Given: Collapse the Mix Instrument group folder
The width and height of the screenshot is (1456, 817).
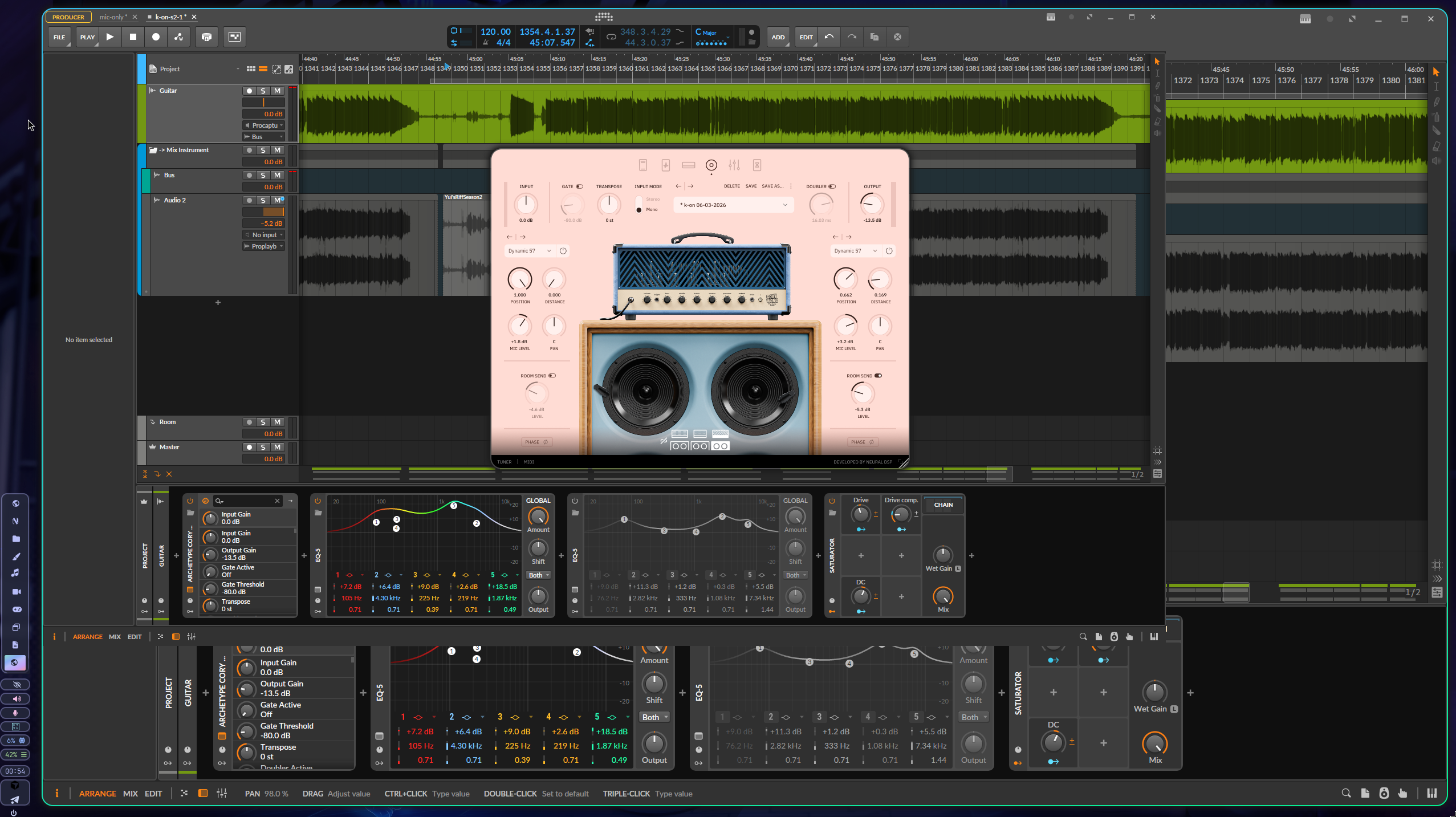Looking at the screenshot, I should pos(153,151).
